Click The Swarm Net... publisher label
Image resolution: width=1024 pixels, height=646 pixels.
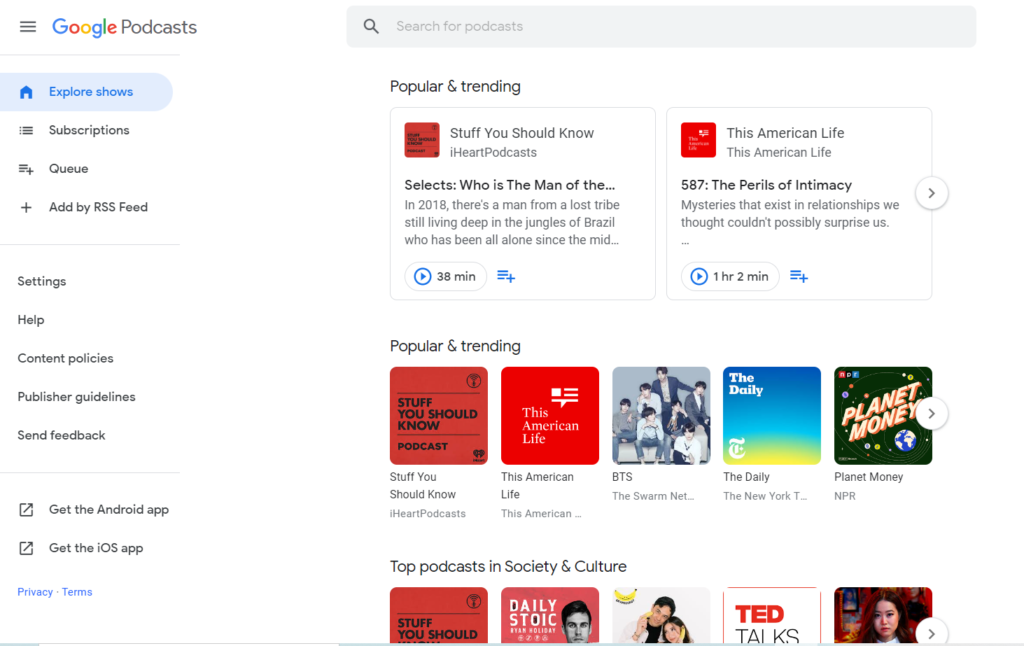pyautogui.click(x=653, y=496)
